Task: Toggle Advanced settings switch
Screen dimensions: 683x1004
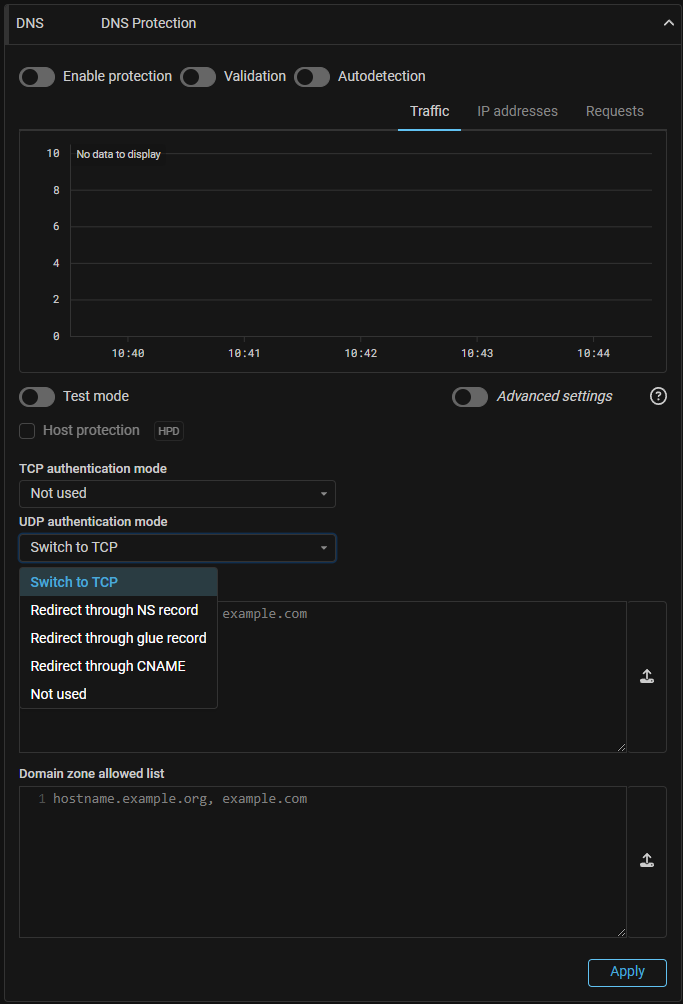Action: click(470, 397)
